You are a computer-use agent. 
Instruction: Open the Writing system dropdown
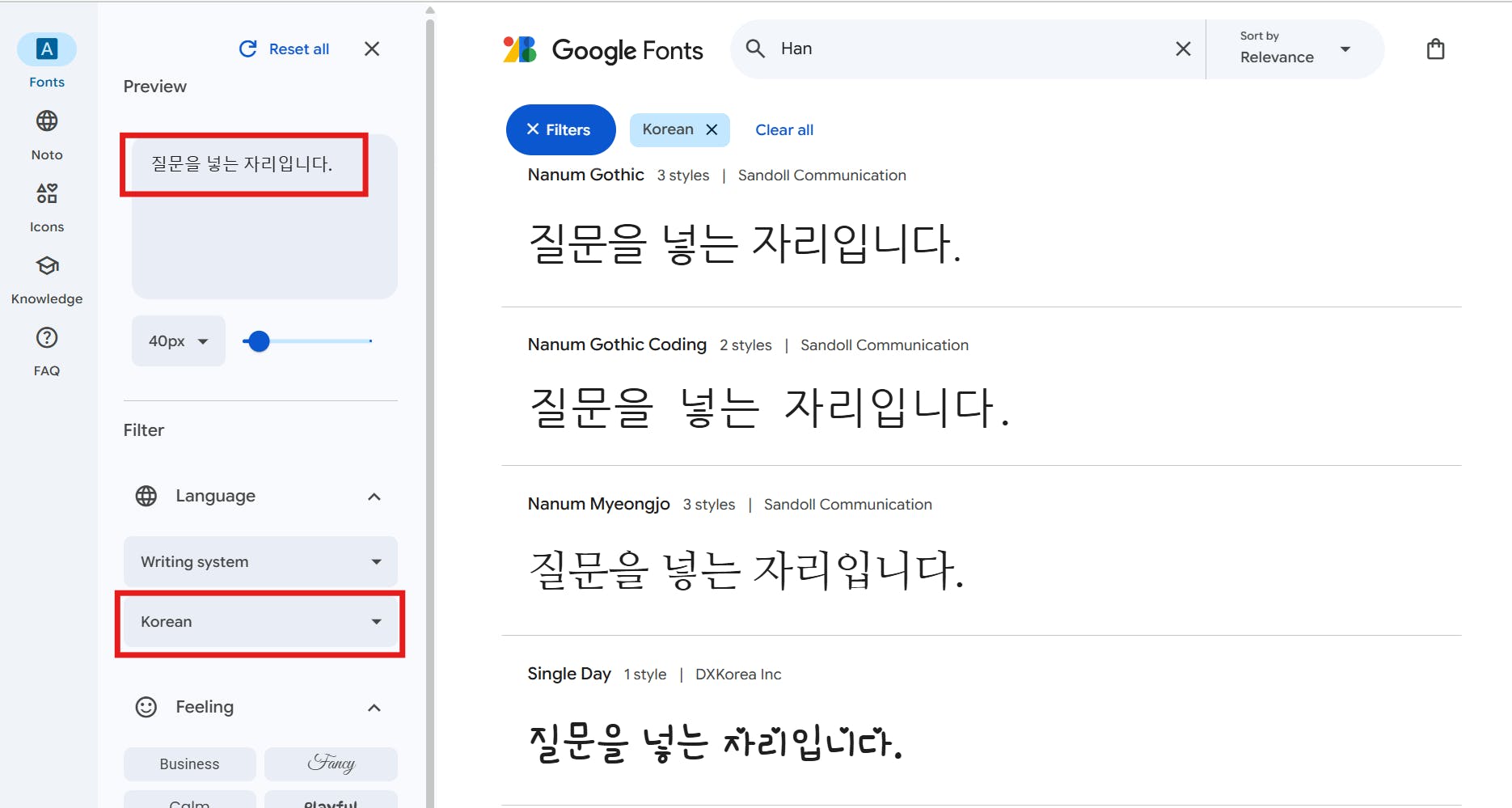260,561
